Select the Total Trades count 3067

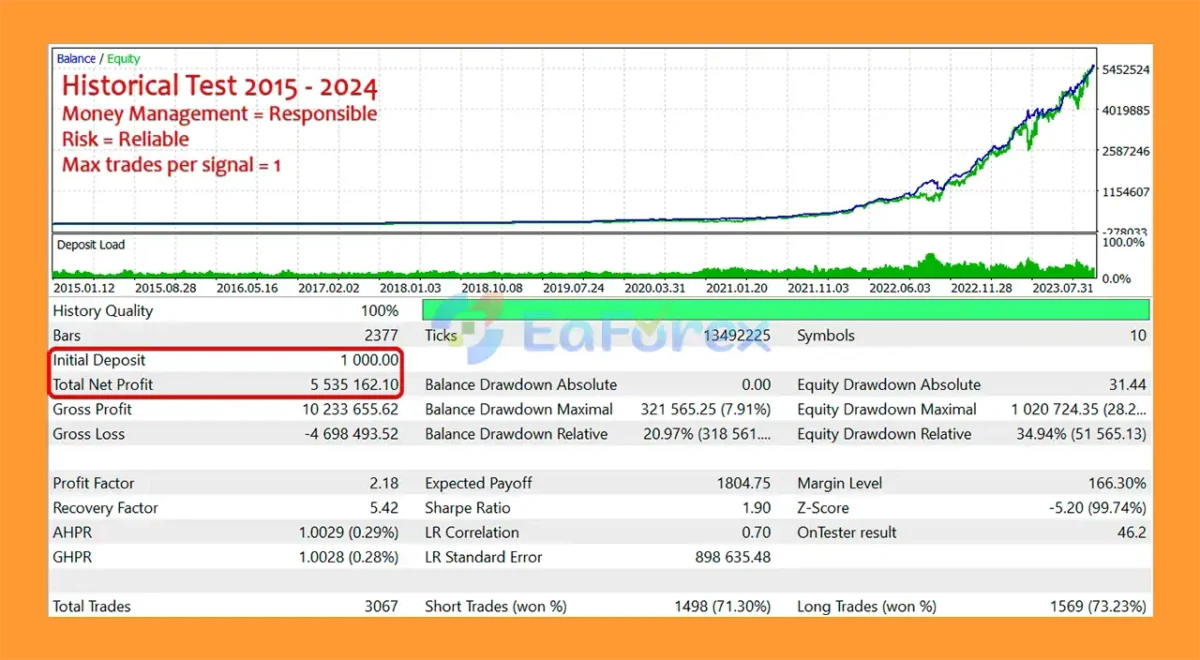381,606
